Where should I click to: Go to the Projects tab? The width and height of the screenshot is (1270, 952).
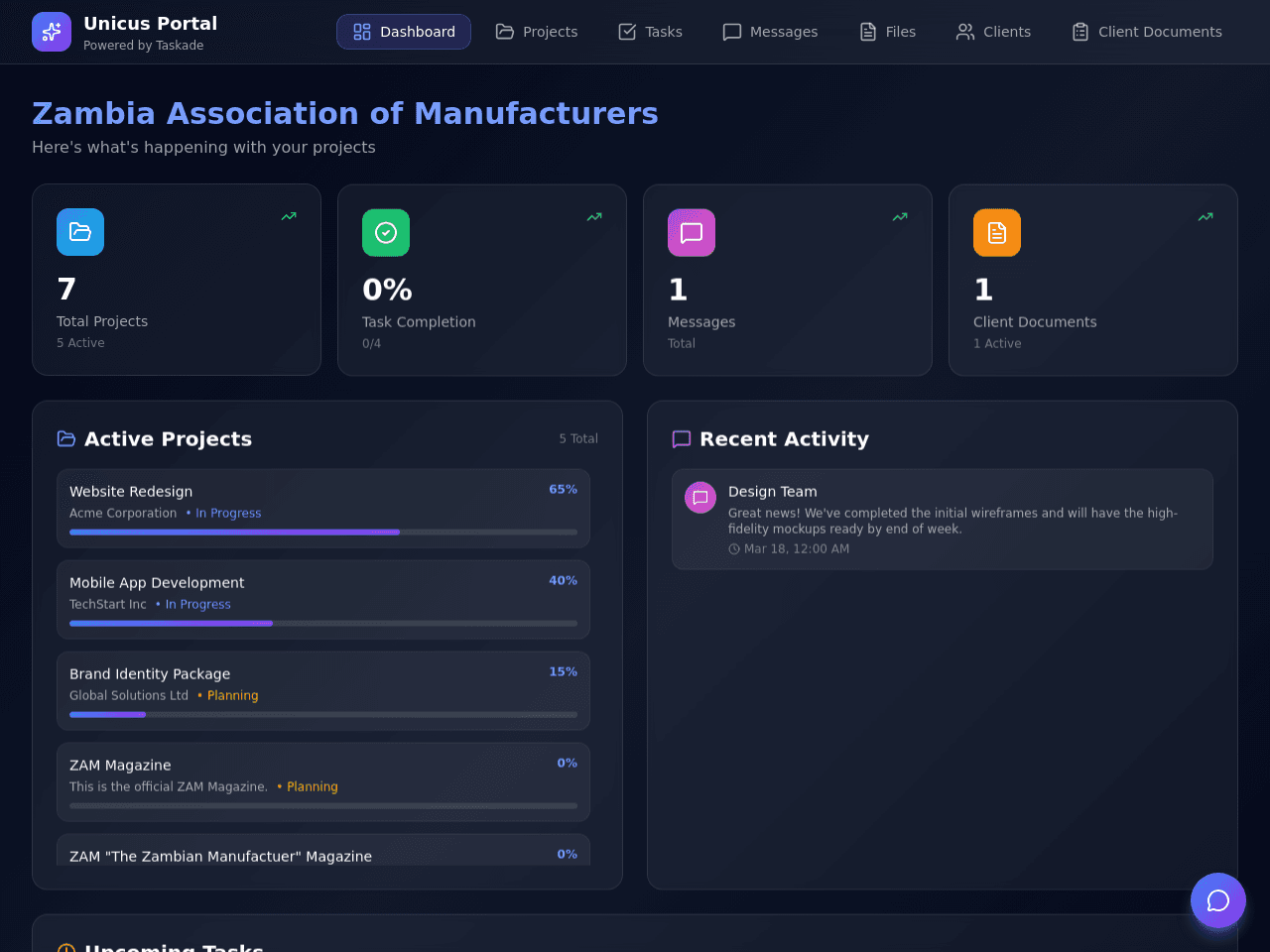click(x=537, y=32)
